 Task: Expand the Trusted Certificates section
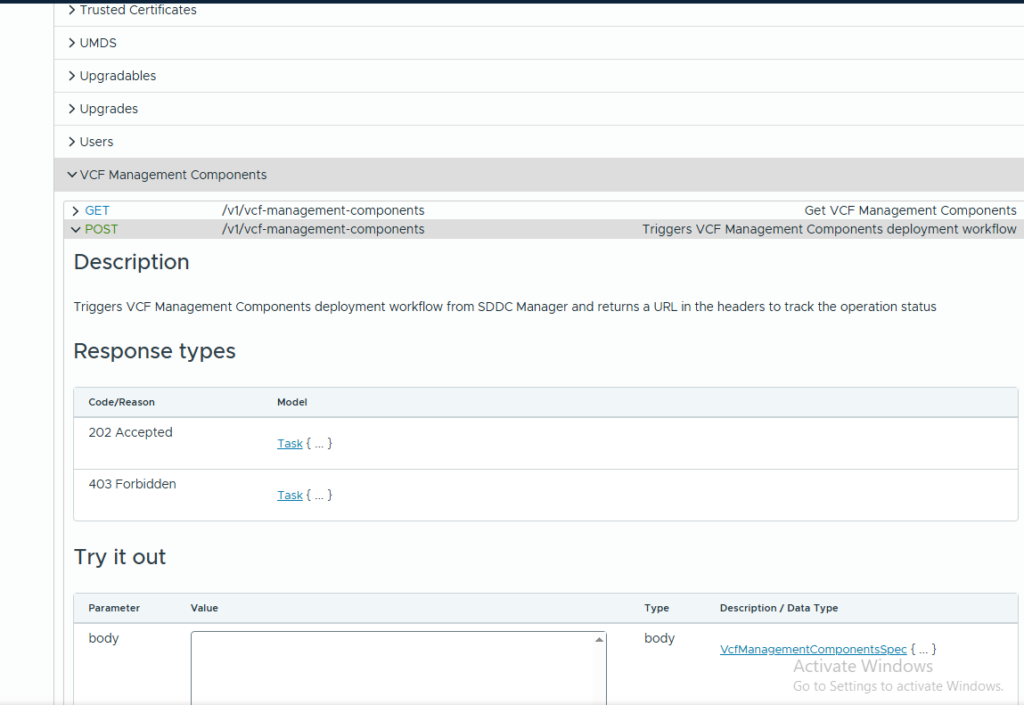(x=137, y=10)
